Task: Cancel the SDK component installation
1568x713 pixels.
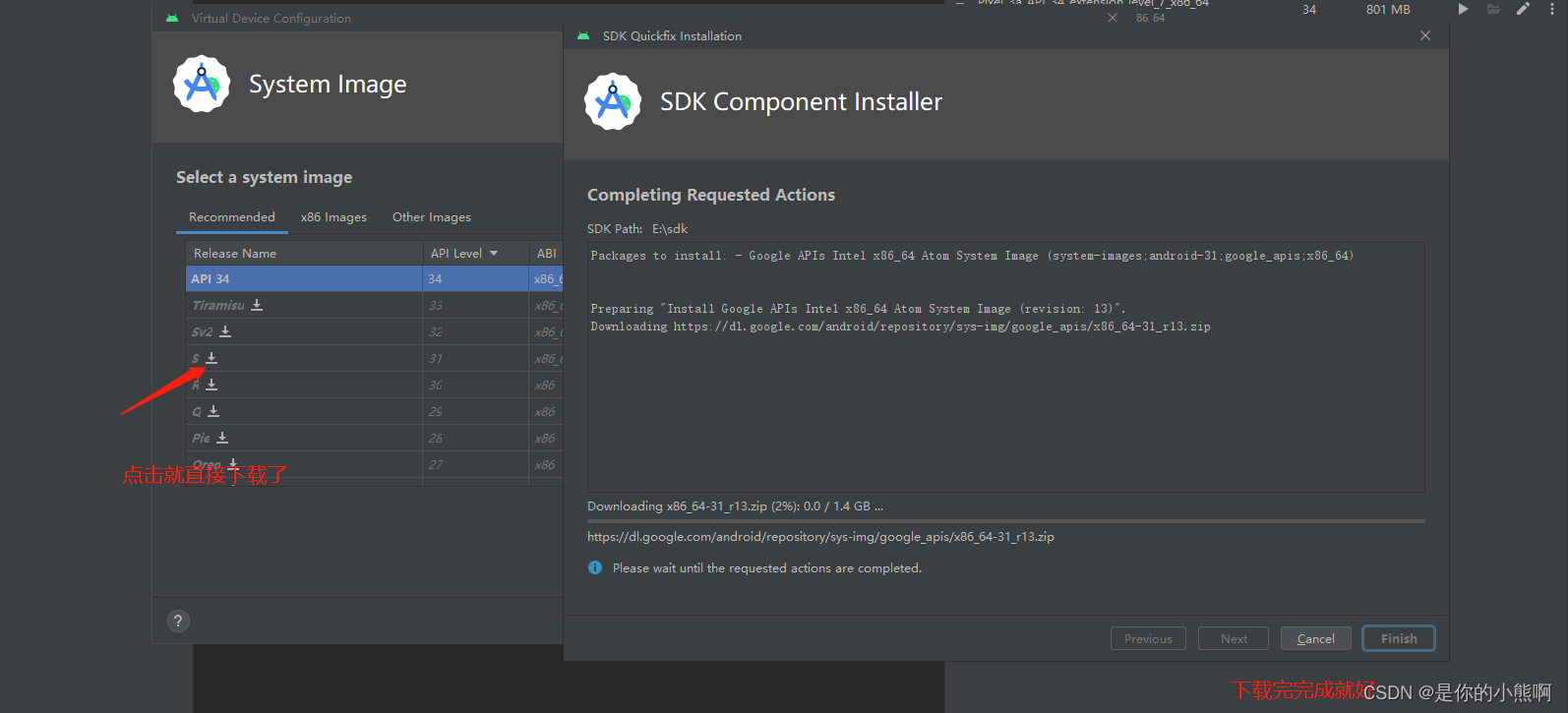Action: (1316, 638)
